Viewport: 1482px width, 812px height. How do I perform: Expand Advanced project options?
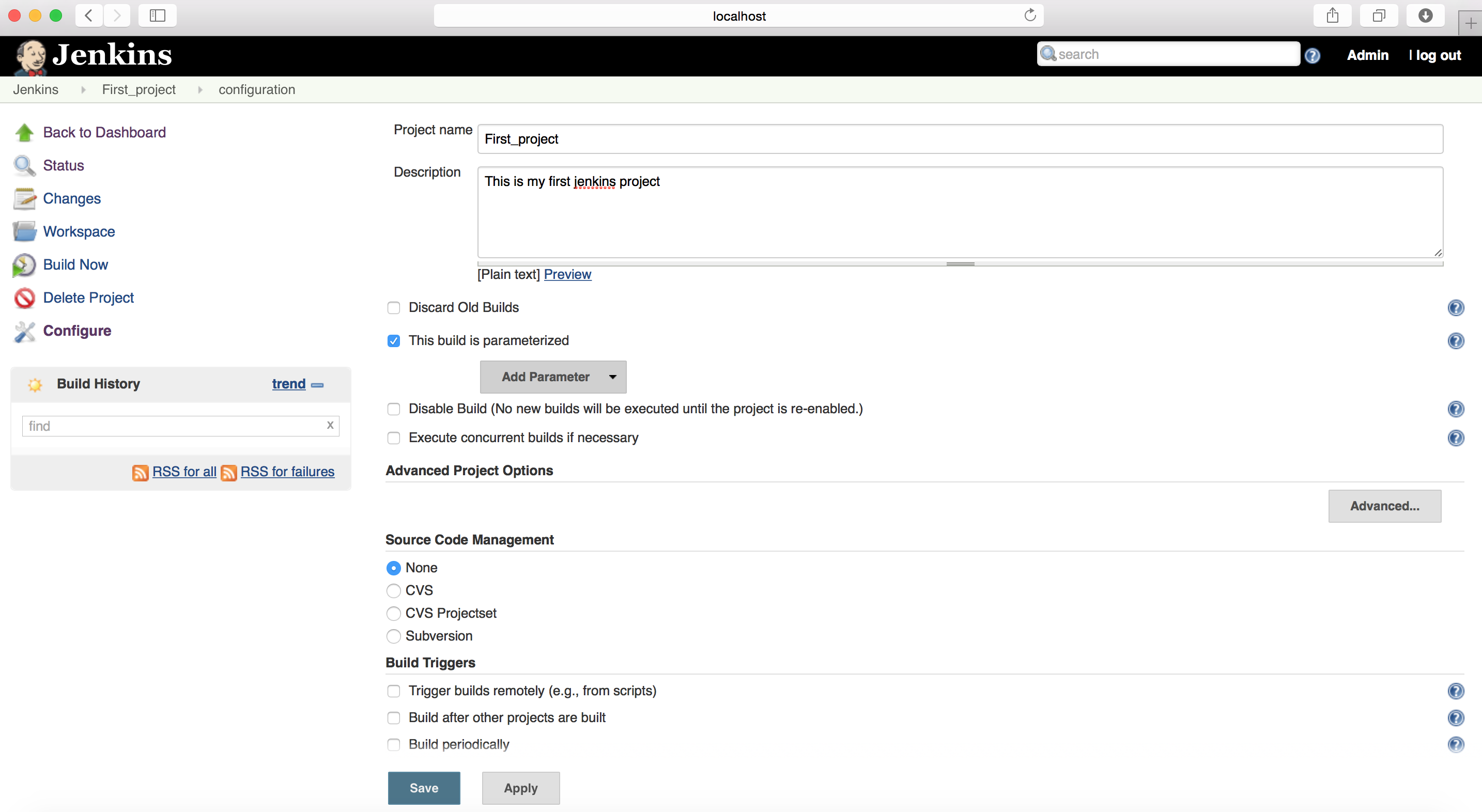coord(1384,506)
